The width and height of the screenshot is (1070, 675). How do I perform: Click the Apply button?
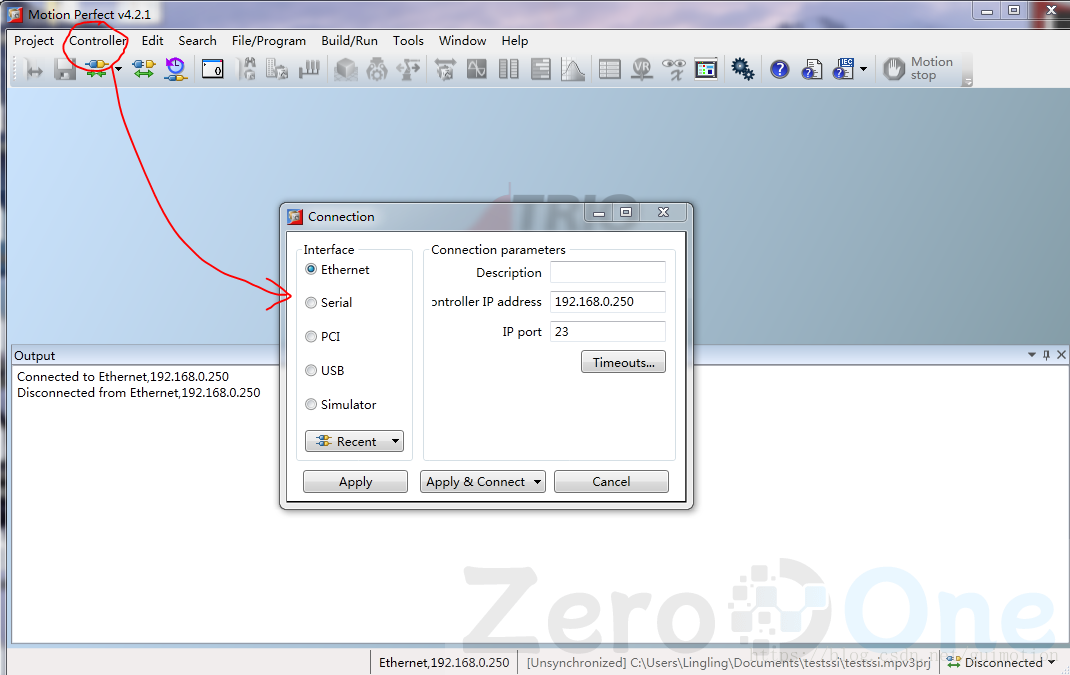click(x=356, y=482)
